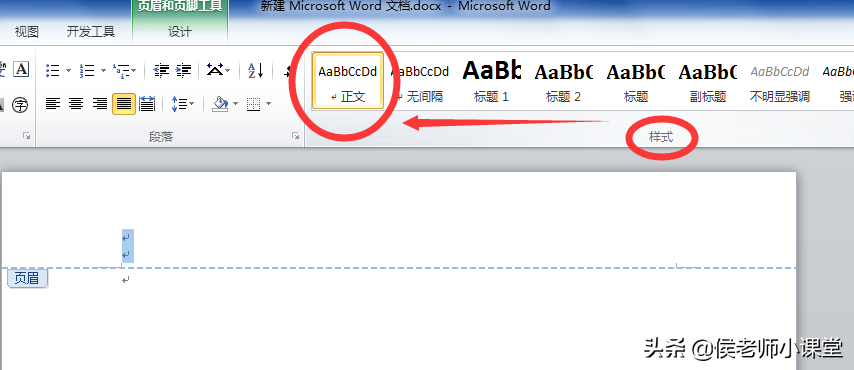Toggle distributed alignment
This screenshot has height=370, width=854.
147,104
